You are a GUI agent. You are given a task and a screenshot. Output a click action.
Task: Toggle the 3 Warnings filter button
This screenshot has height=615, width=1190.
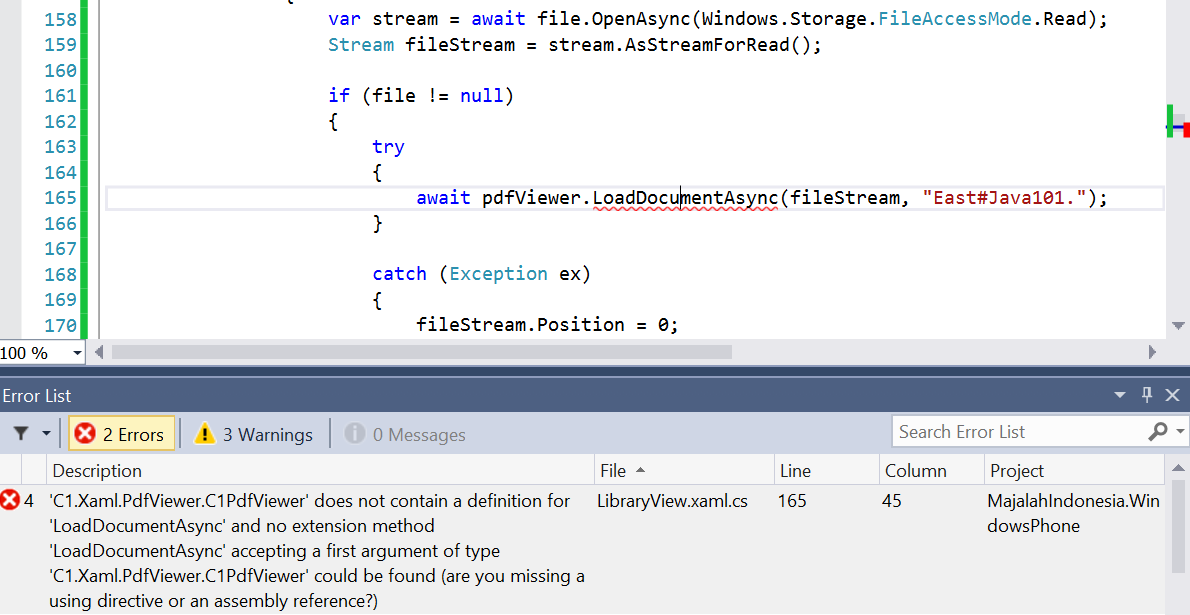(x=253, y=434)
